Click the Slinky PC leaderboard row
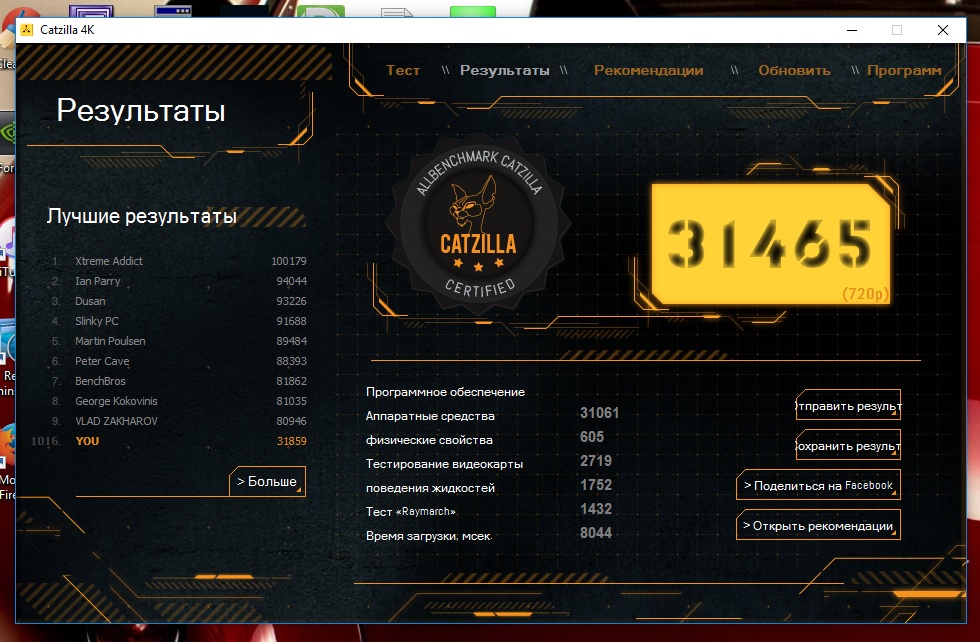980x642 pixels. (x=179, y=321)
